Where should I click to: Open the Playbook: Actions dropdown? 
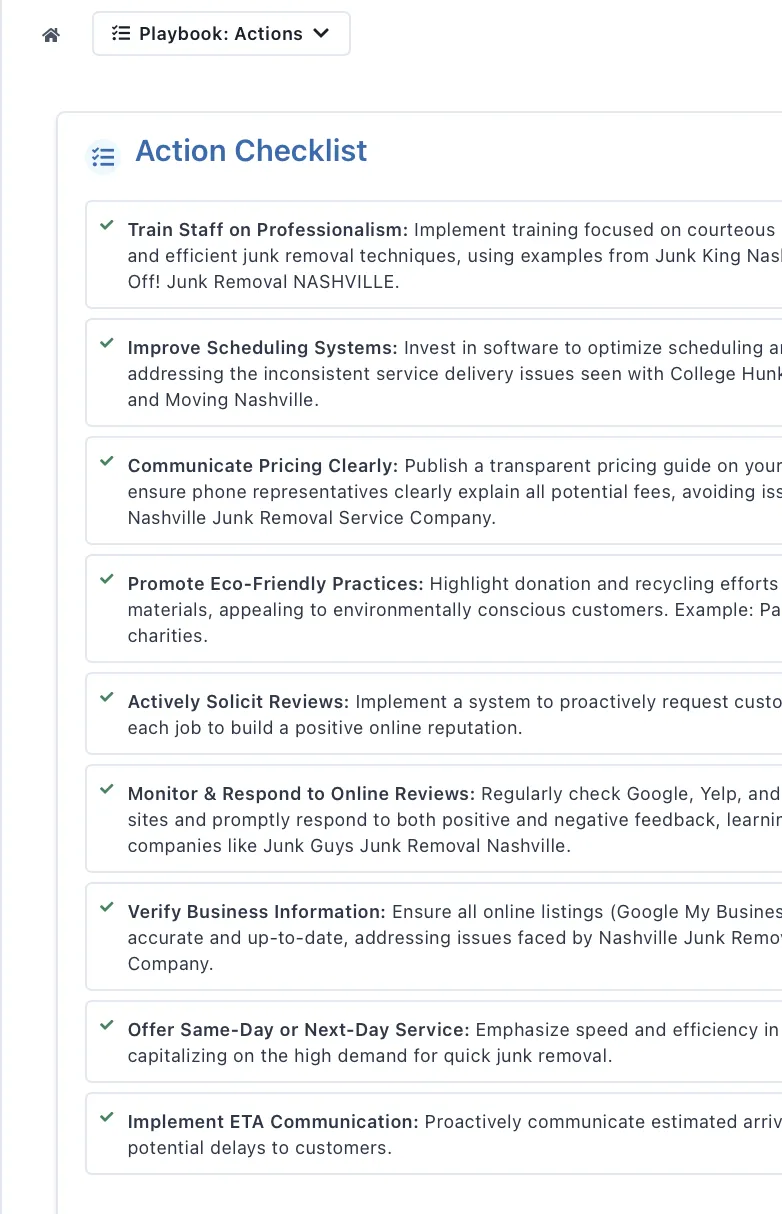(221, 34)
